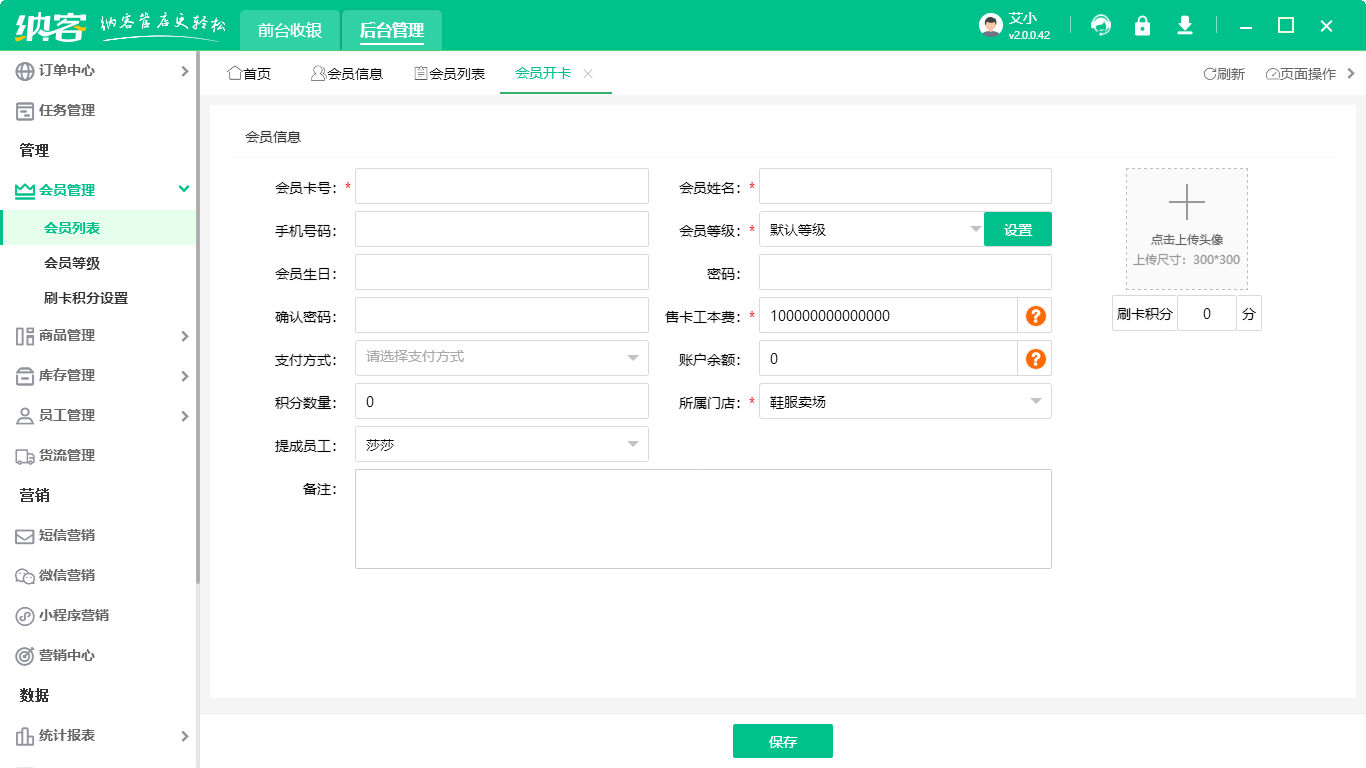Open the help icon beside 售卡工本费
The height and width of the screenshot is (768, 1366).
pyautogui.click(x=1035, y=314)
